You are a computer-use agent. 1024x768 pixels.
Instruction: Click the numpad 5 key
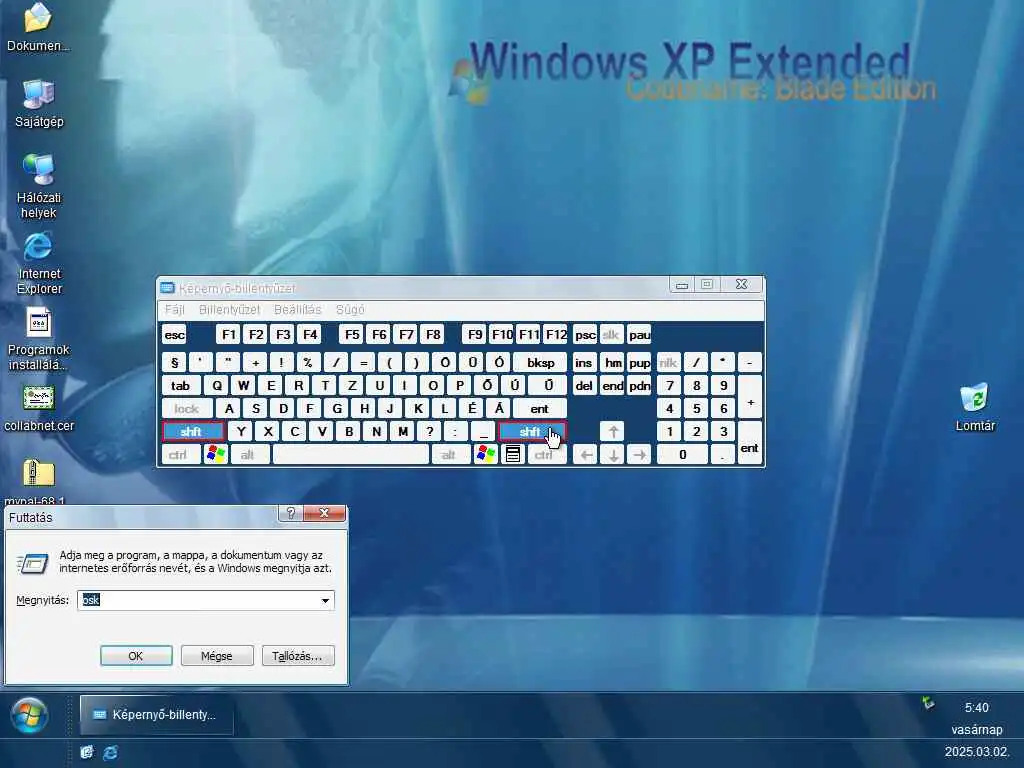pos(696,409)
